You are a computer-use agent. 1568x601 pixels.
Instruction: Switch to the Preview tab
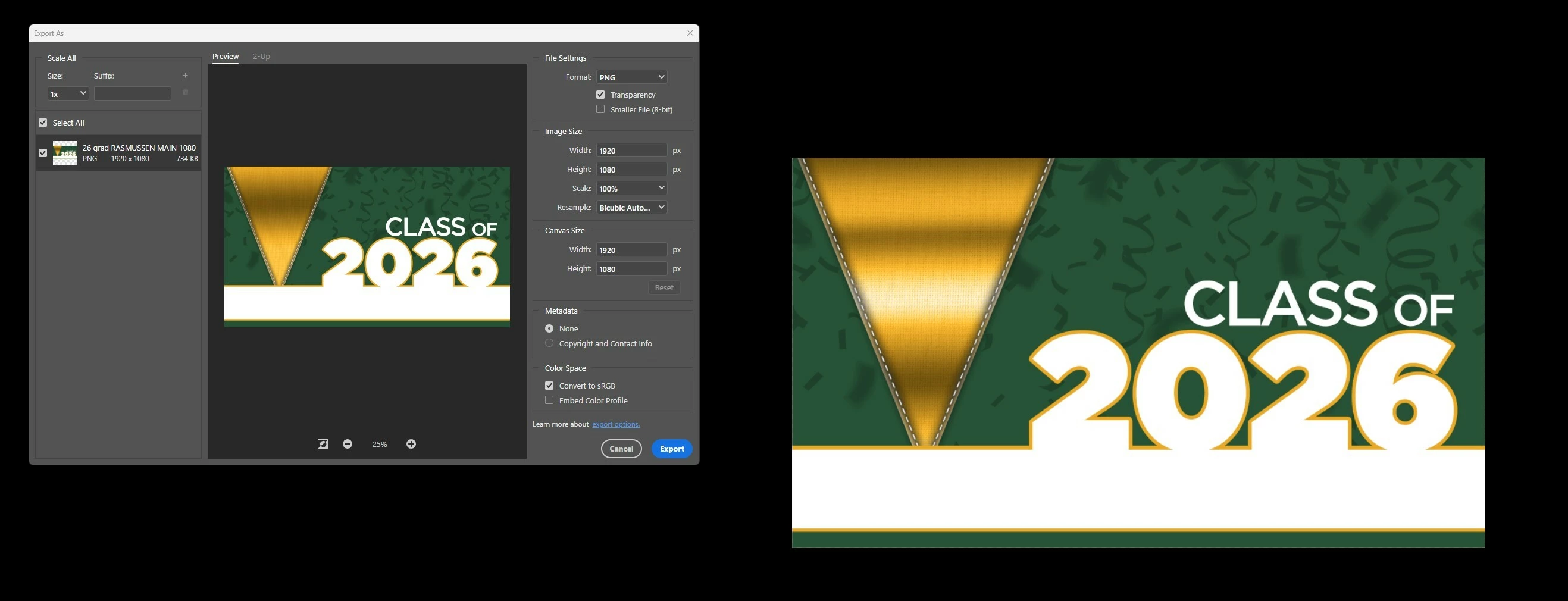225,56
